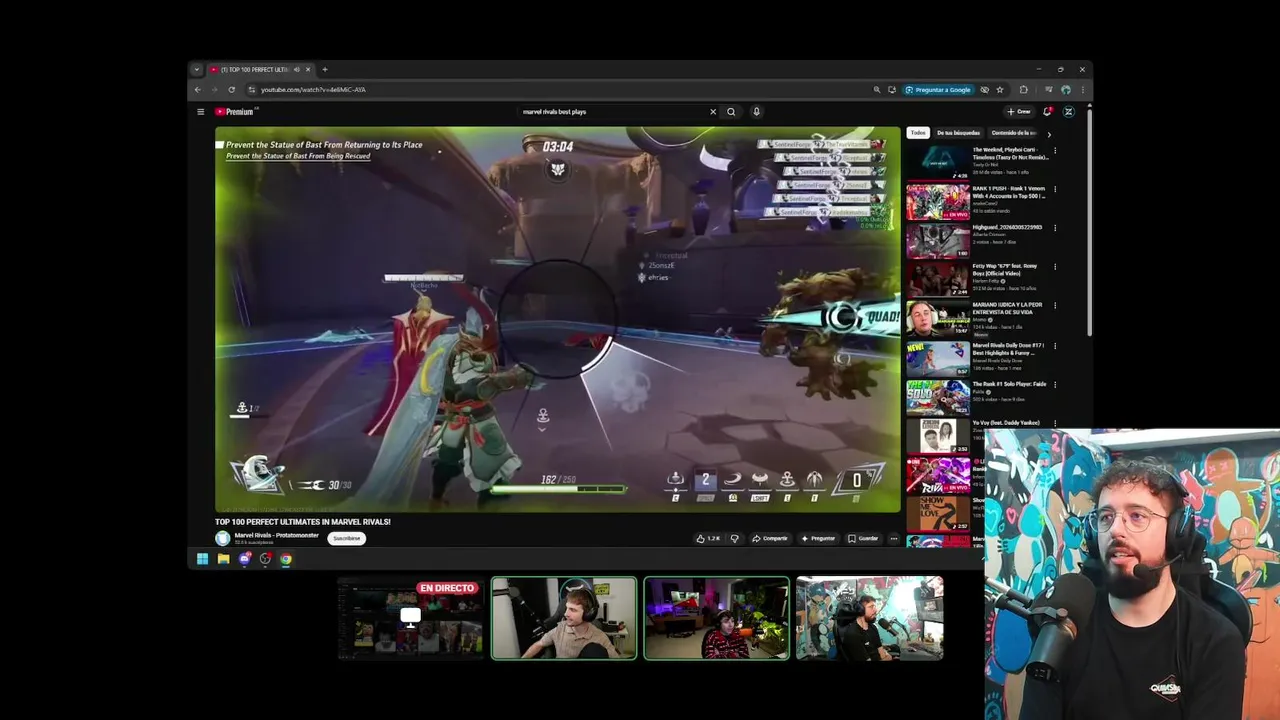Viewport: 1280px width, 720px height.
Task: Open options for RANK 1 PUSH video
Action: [1054, 189]
